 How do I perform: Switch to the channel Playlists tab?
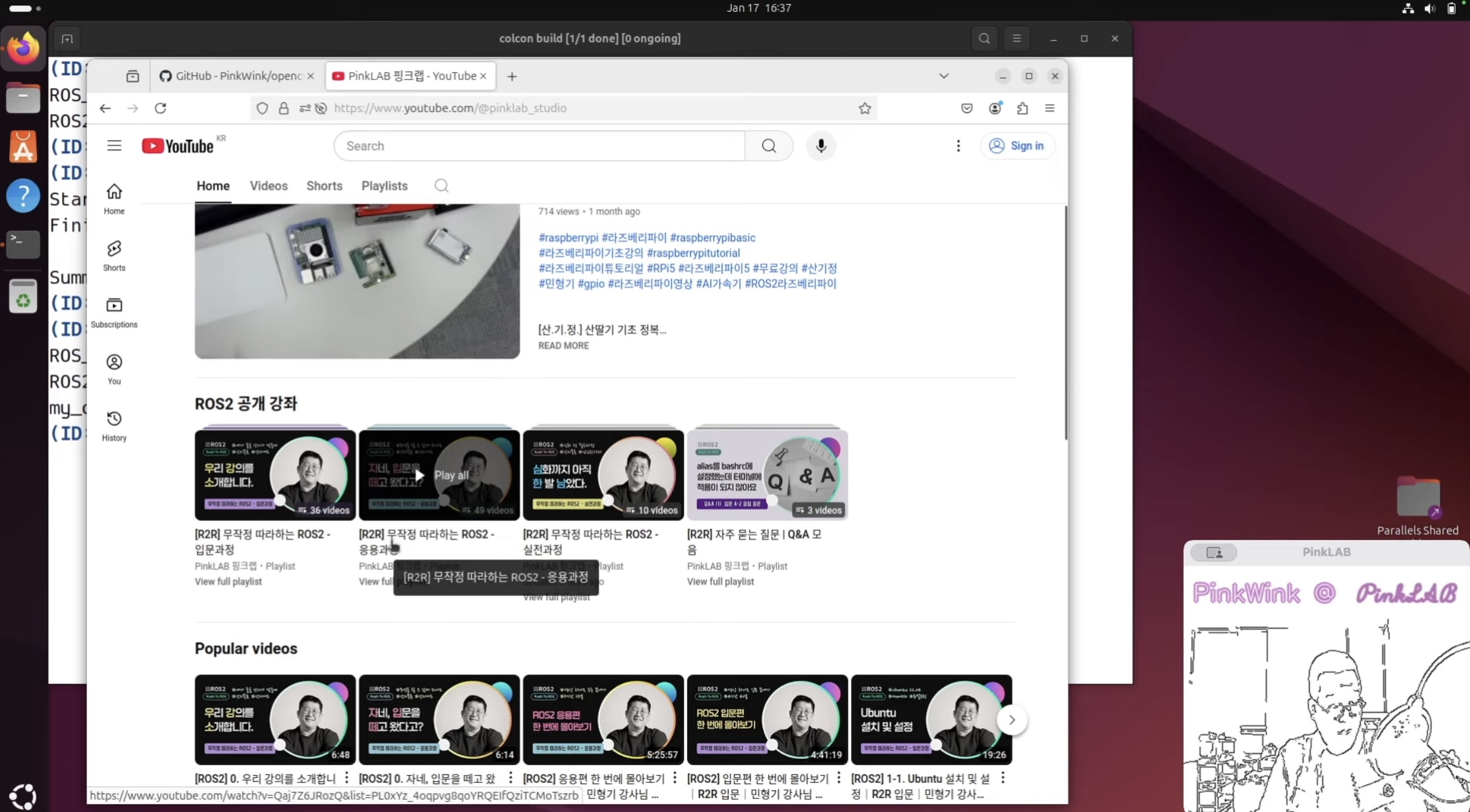pos(384,186)
